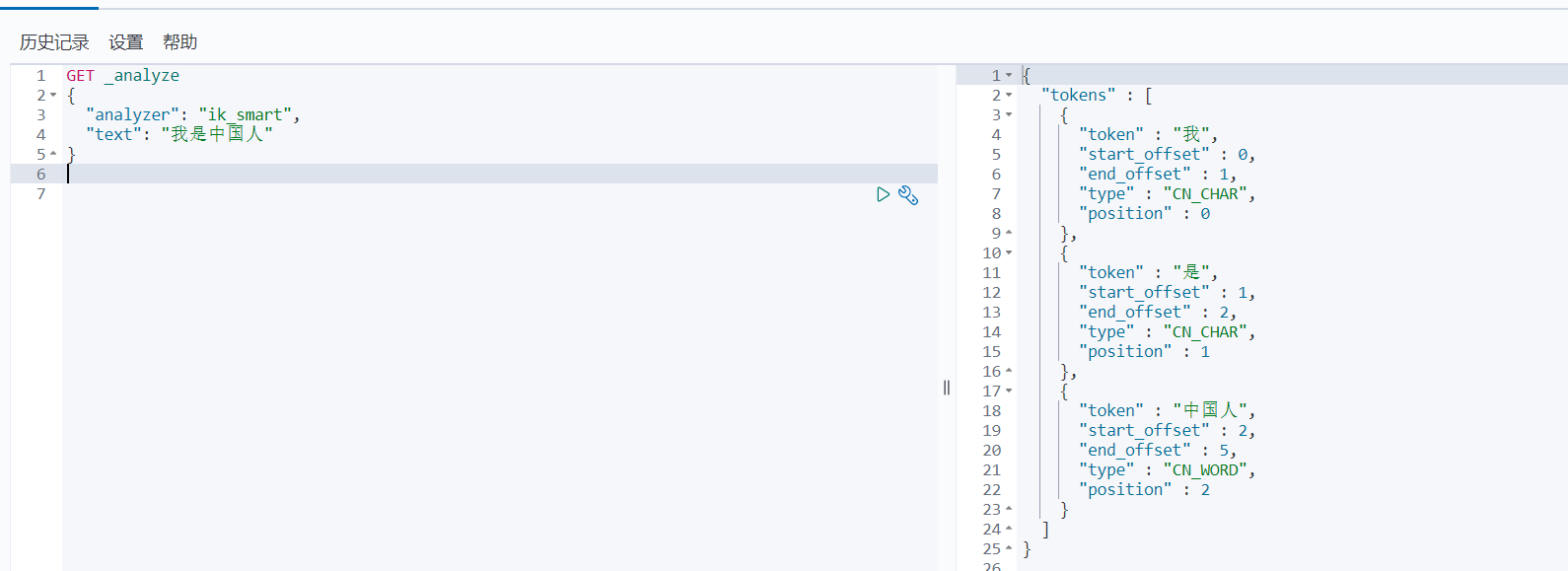
Task: Collapse response root at output line 1
Action: [1009, 75]
